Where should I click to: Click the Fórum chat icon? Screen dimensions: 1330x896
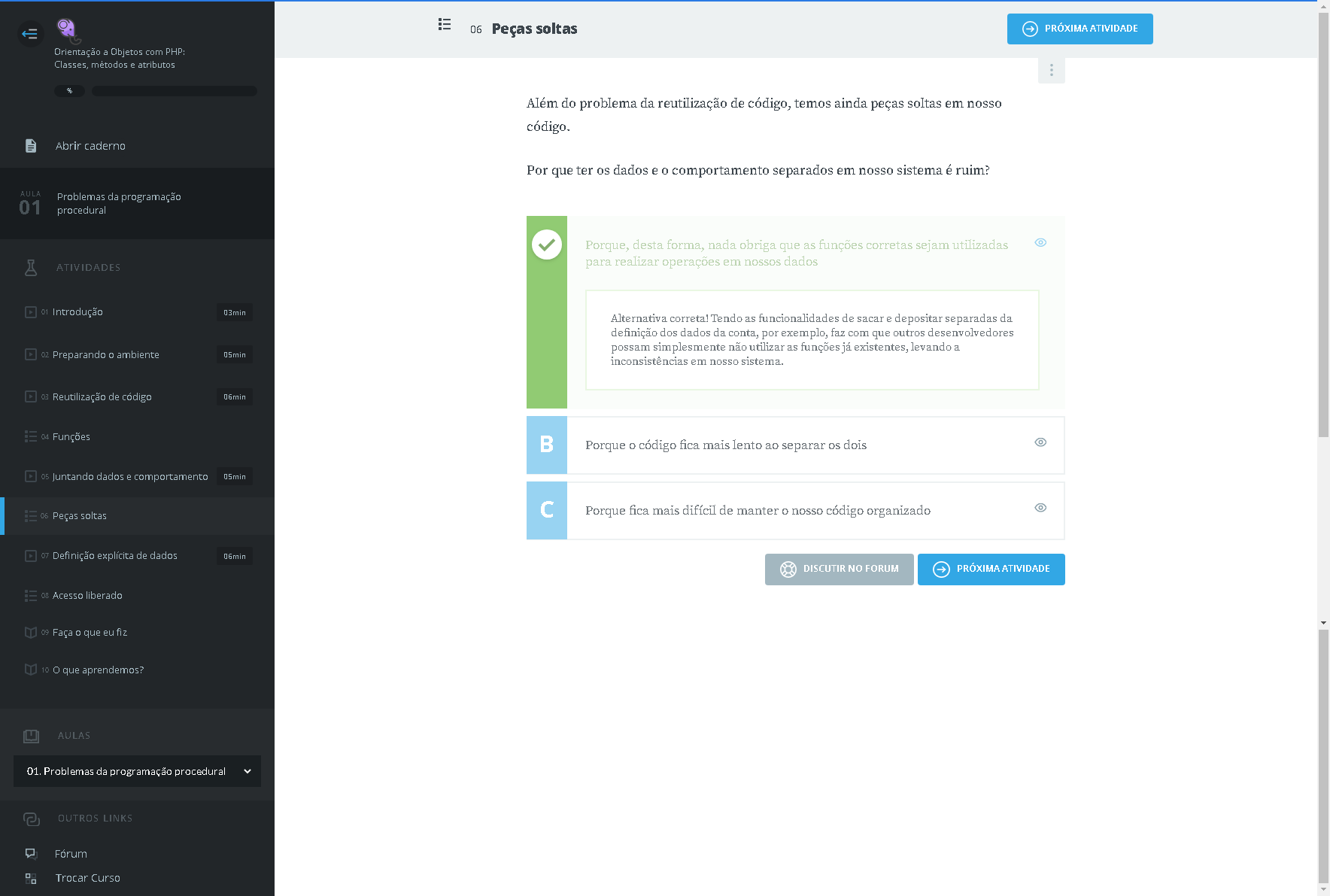(x=31, y=854)
